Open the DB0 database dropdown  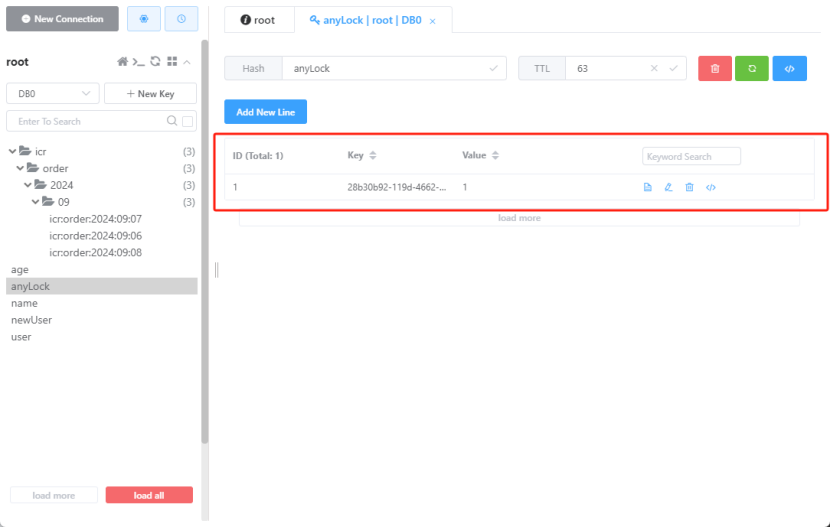[52, 93]
